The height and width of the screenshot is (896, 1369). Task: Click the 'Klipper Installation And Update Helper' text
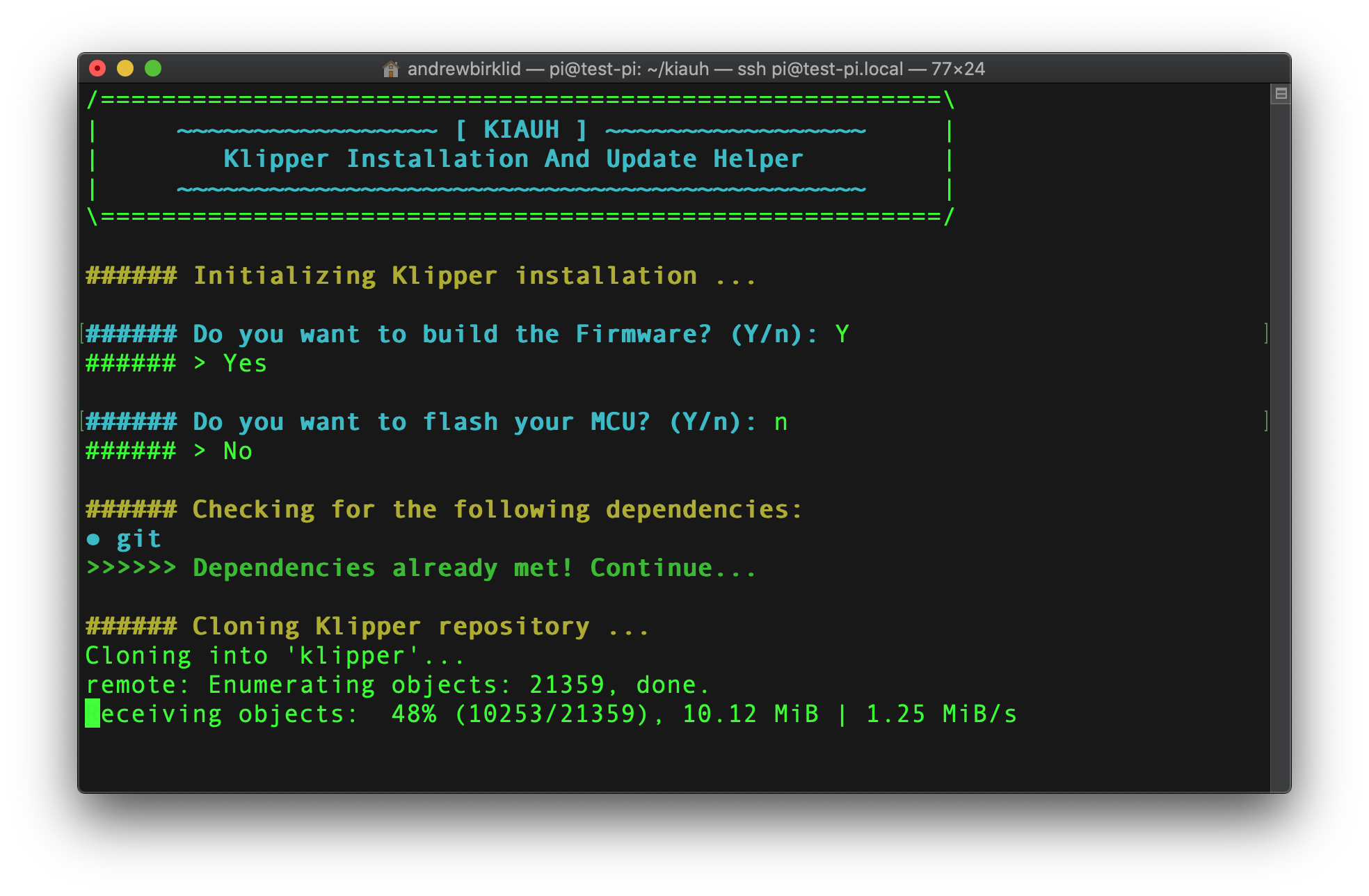point(513,159)
